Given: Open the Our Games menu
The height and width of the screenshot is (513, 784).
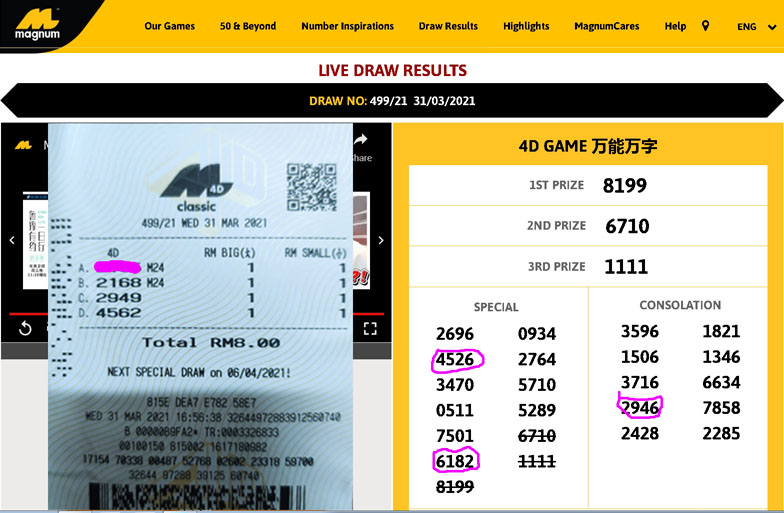Looking at the screenshot, I should (x=169, y=26).
